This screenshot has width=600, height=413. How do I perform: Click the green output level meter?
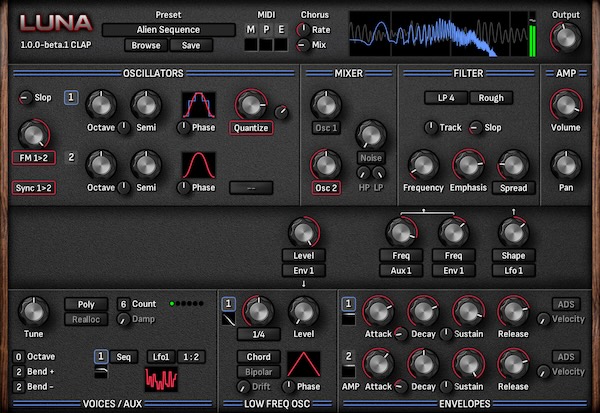pos(532,41)
